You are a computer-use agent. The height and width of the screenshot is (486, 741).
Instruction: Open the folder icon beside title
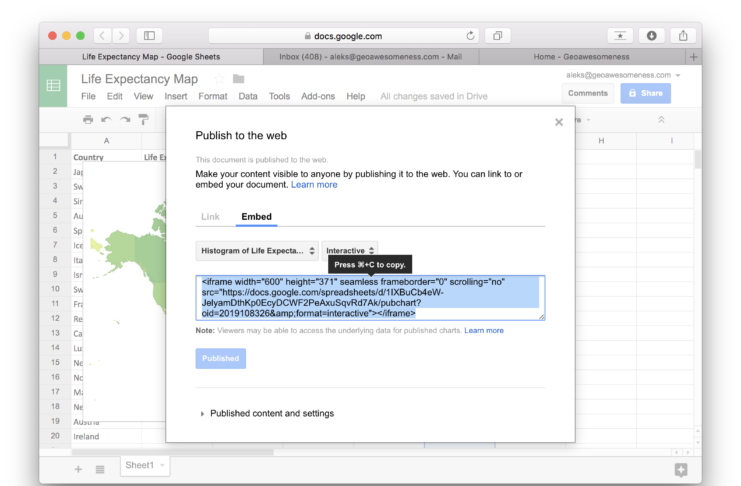pyautogui.click(x=238, y=79)
